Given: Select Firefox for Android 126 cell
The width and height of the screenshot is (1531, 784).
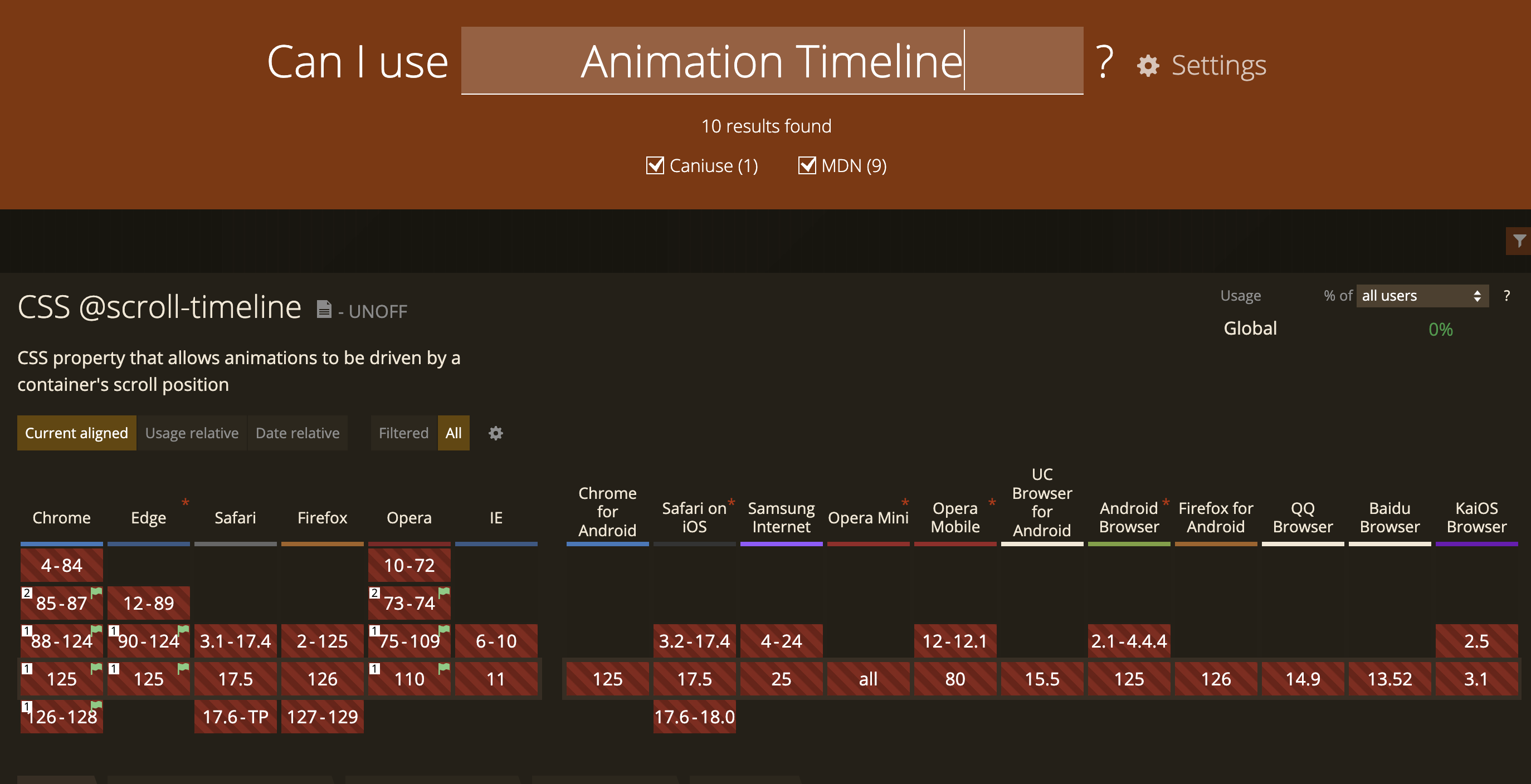Looking at the screenshot, I should 1216,679.
